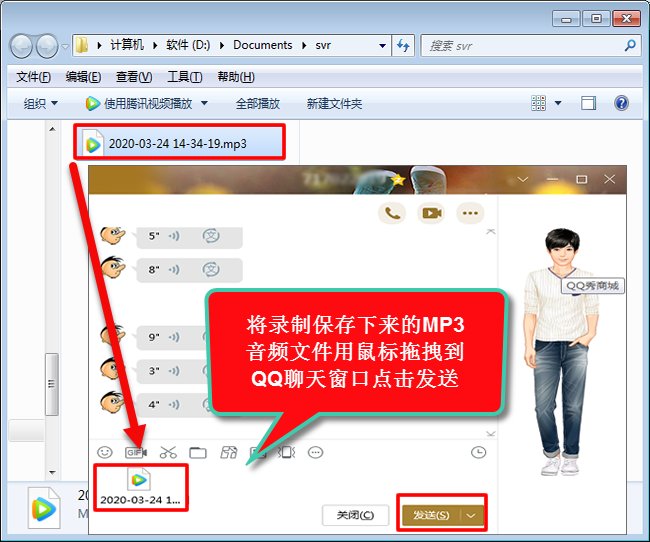Start a voice call in QQ chat
The image size is (650, 542).
(x=392, y=213)
